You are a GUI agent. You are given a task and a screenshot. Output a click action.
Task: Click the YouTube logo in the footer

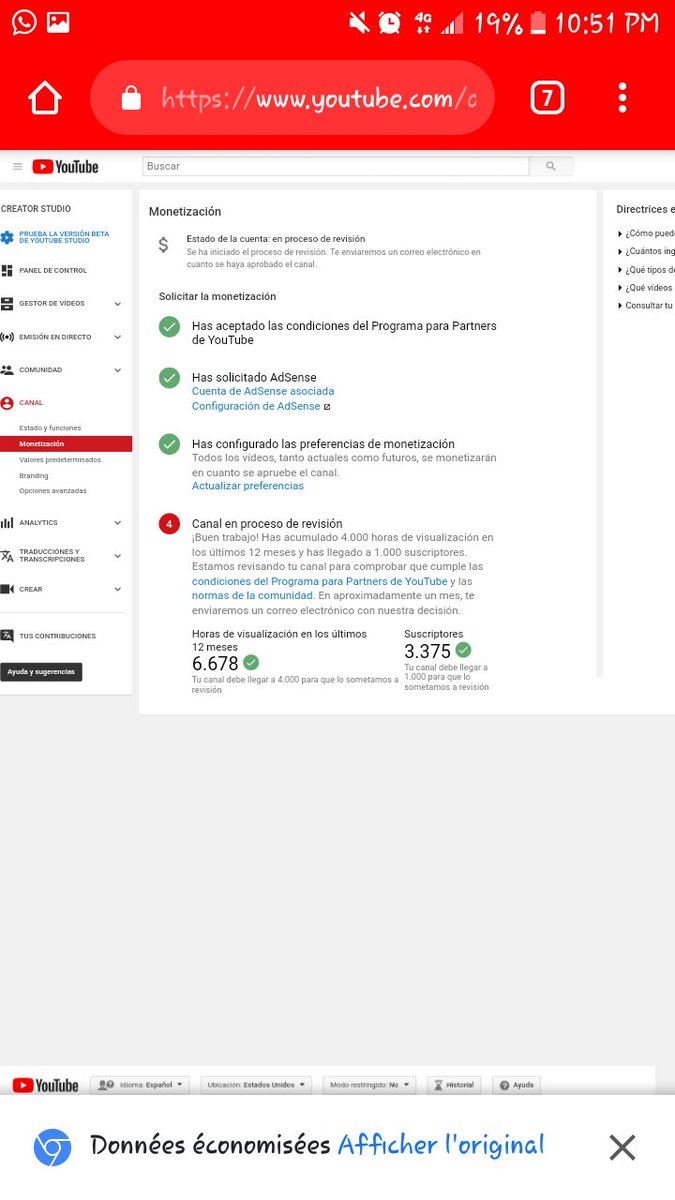pos(45,1085)
